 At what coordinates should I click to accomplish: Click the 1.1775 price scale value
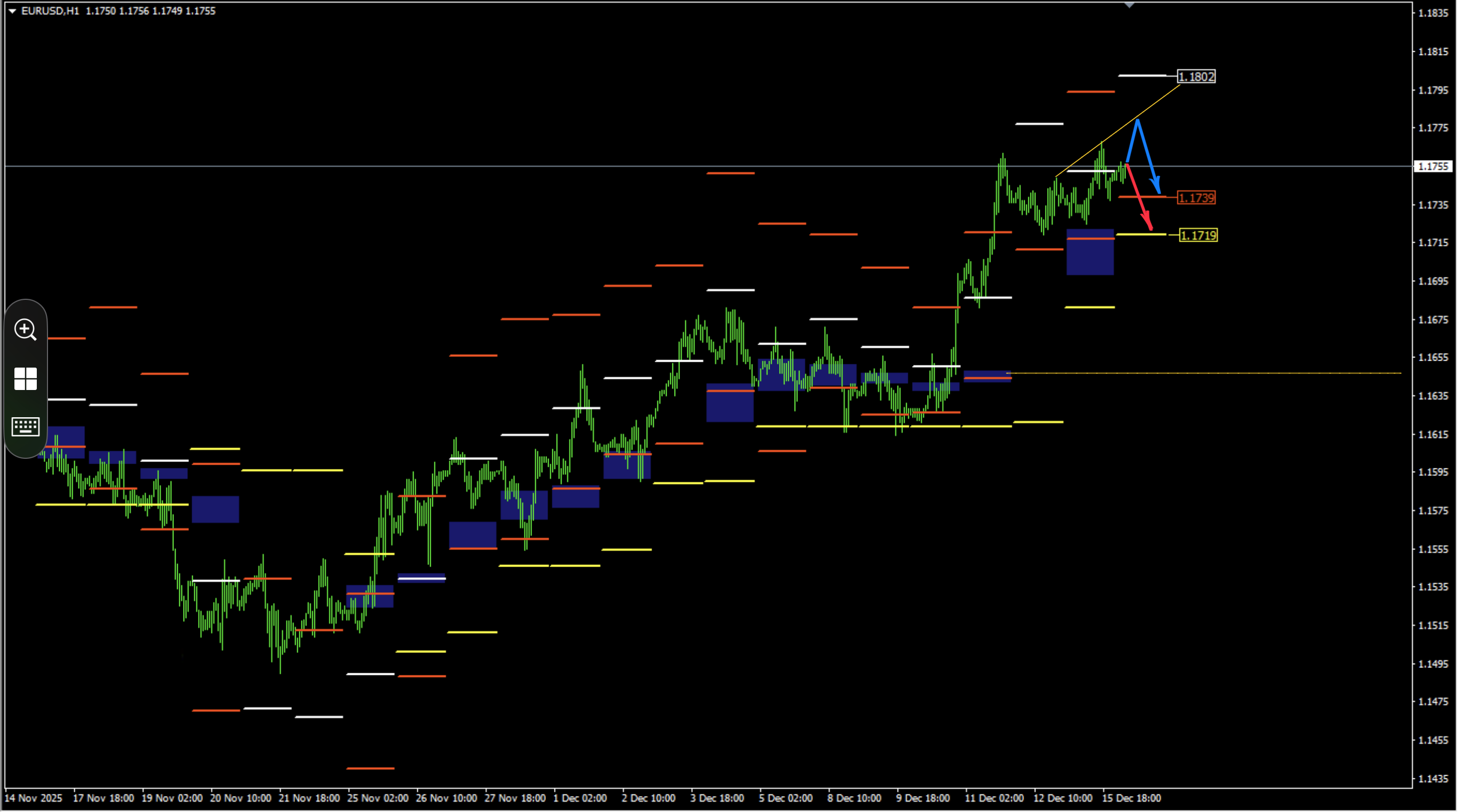point(1433,128)
